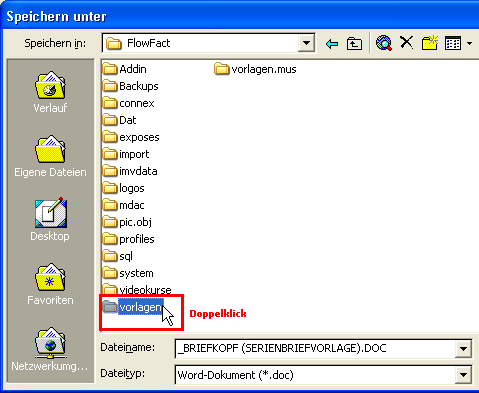Image resolution: width=479 pixels, height=393 pixels.
Task: Select the imvdata folder
Action: (x=130, y=171)
